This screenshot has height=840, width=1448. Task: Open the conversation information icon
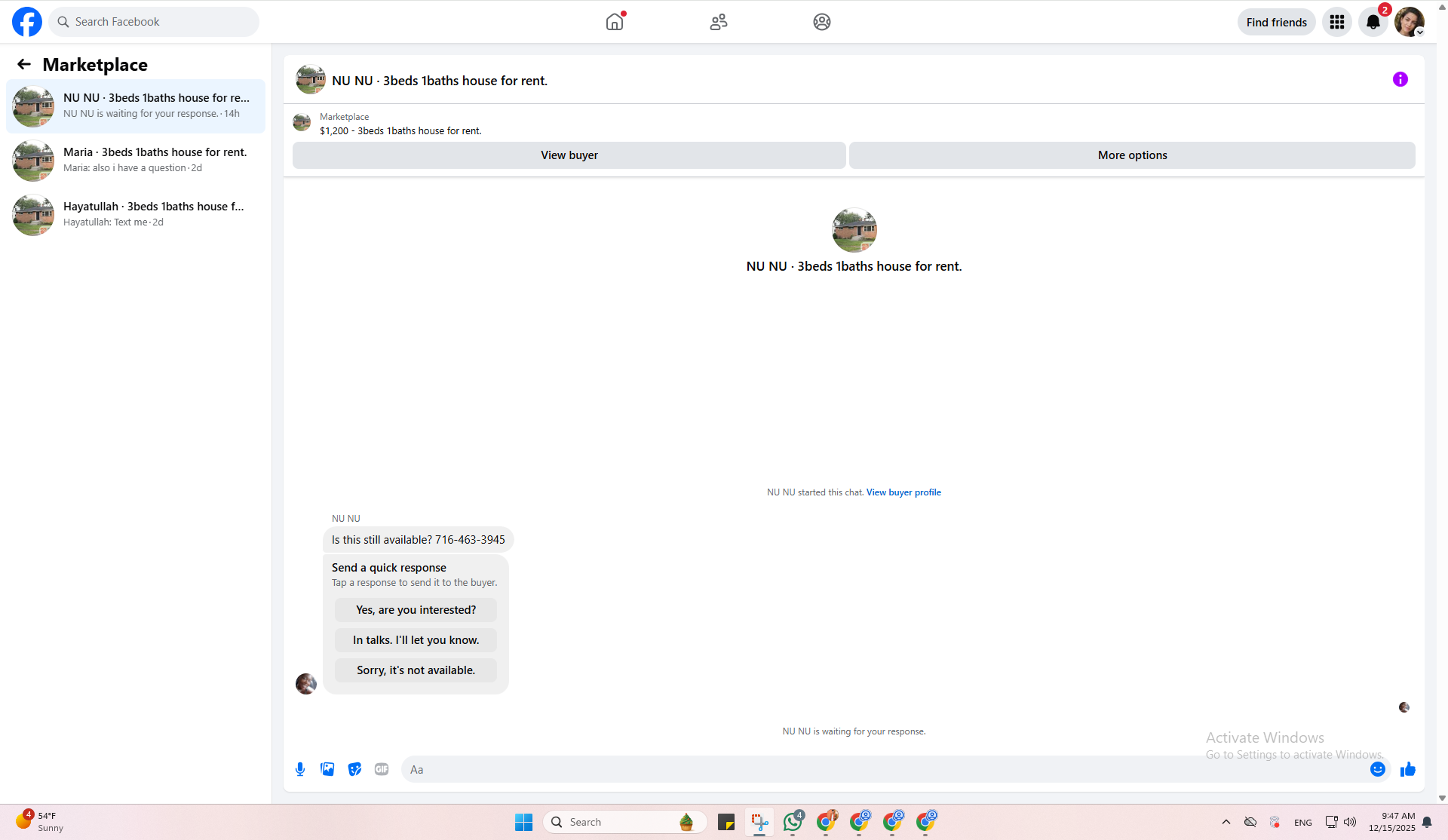click(x=1400, y=79)
